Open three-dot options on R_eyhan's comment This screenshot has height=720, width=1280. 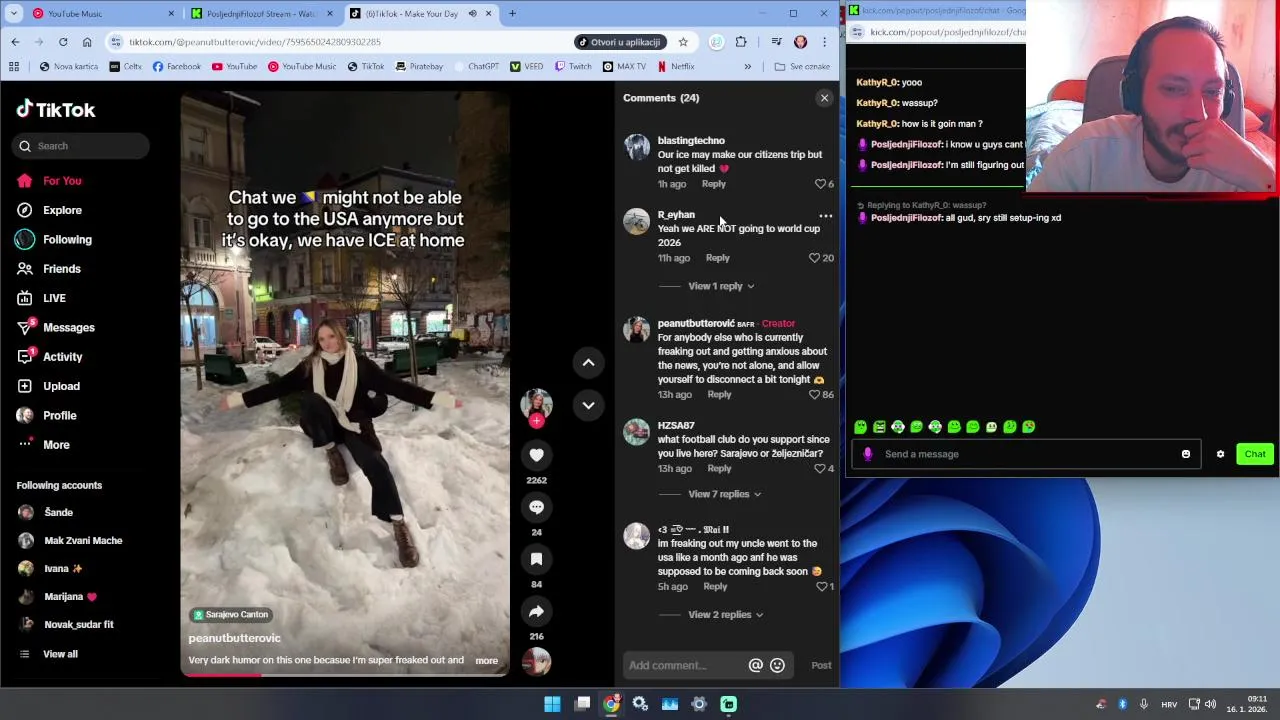pyautogui.click(x=825, y=216)
